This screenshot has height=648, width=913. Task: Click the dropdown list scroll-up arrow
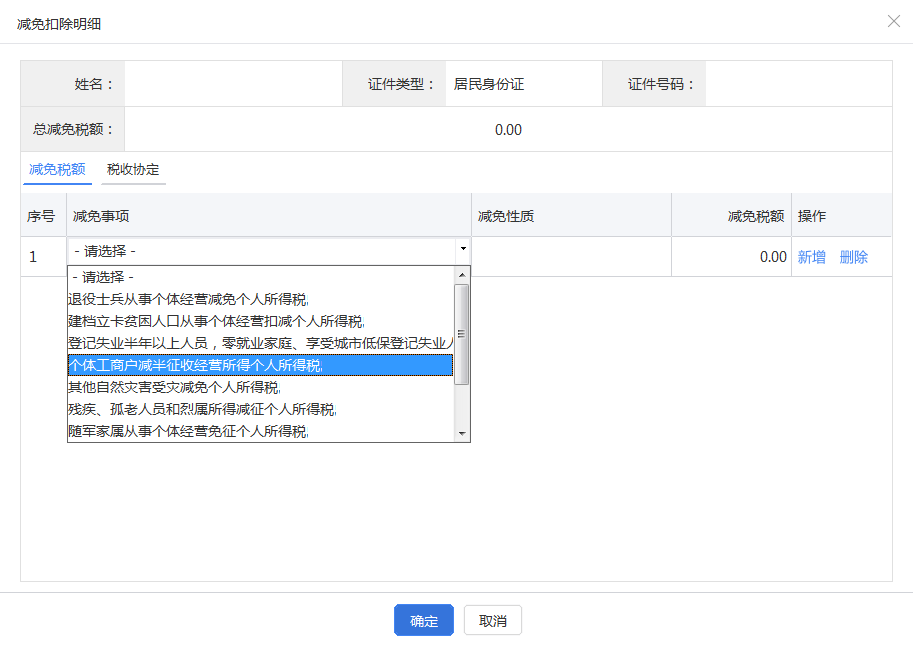tap(462, 275)
